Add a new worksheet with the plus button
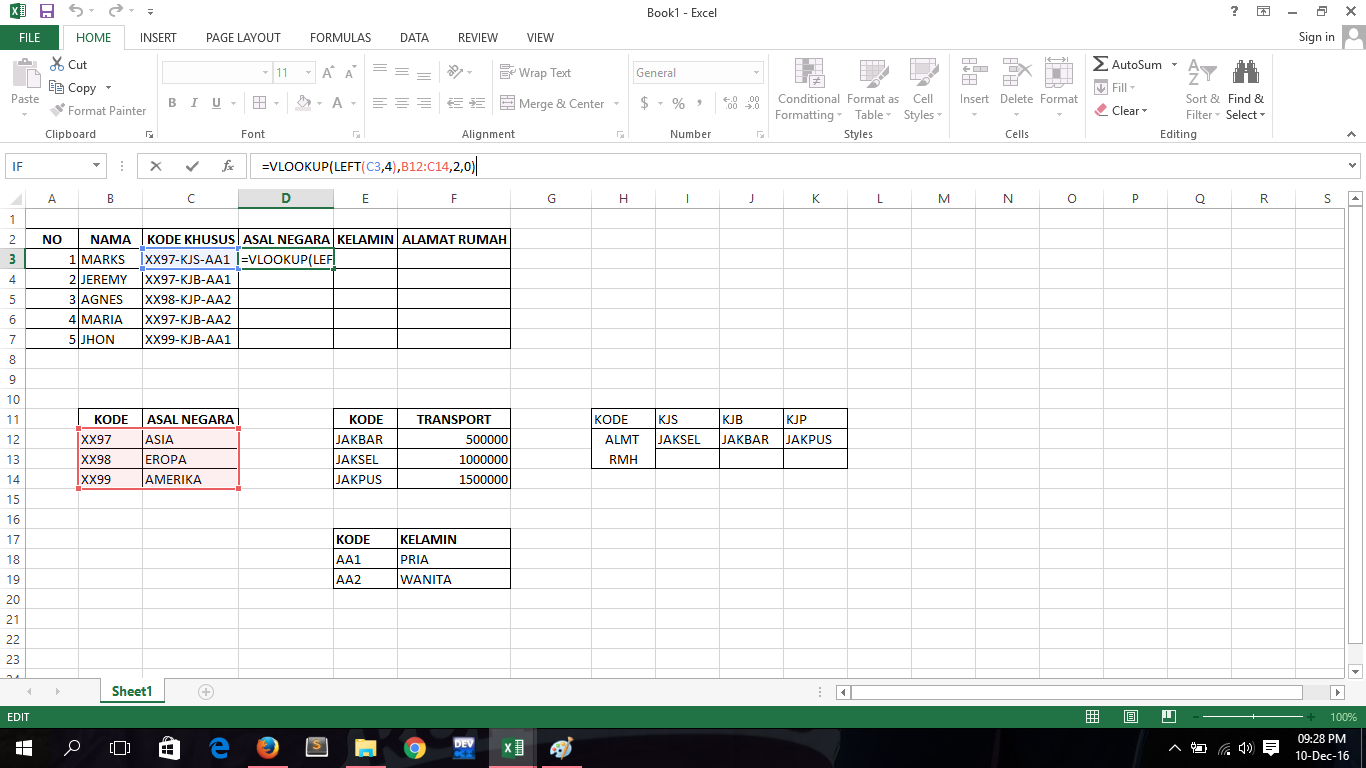Image resolution: width=1366 pixels, height=768 pixels. pyautogui.click(x=205, y=691)
